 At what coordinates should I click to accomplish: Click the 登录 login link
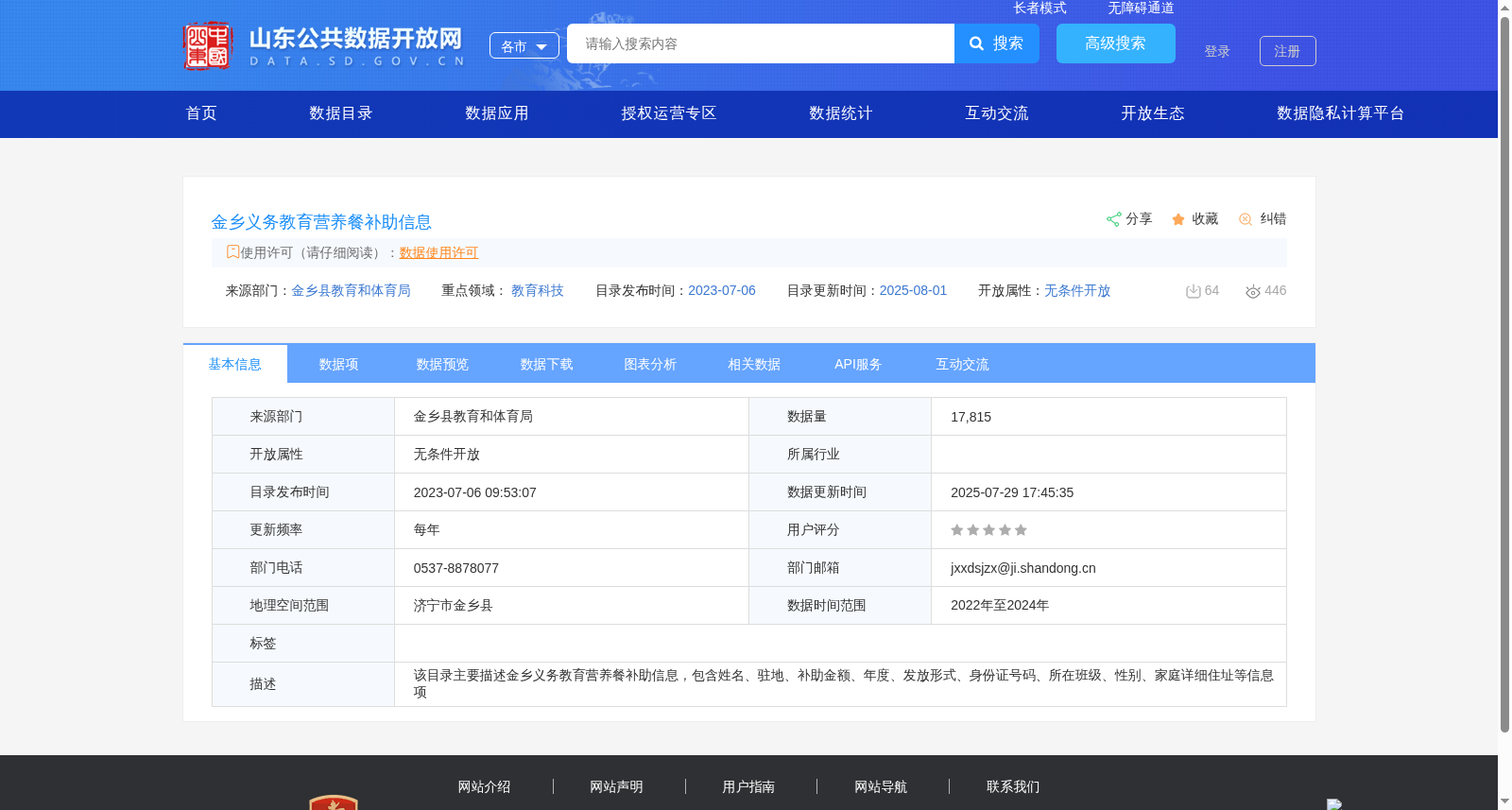tap(1217, 51)
